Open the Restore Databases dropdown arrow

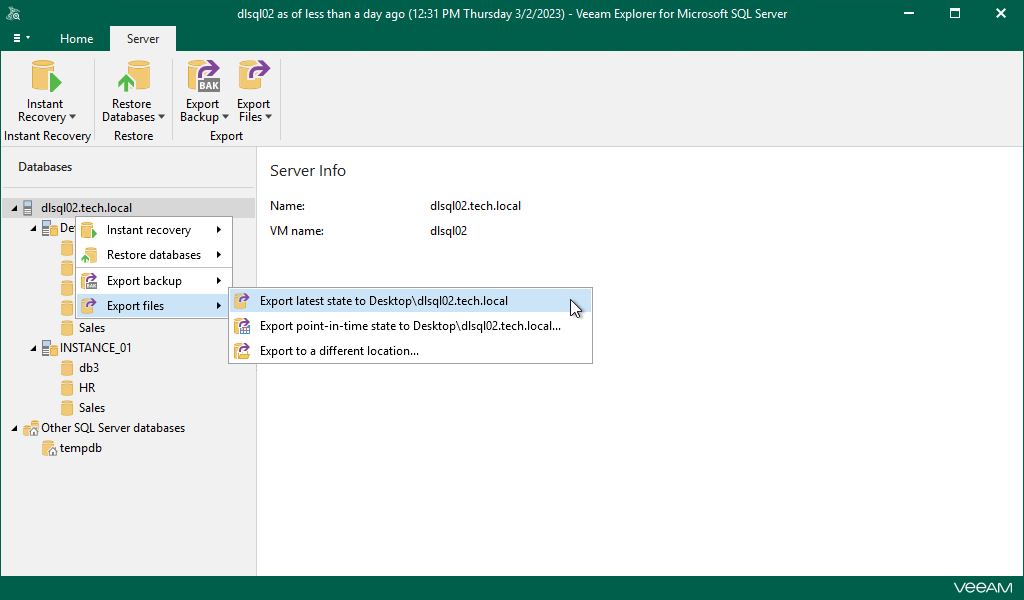point(161,117)
